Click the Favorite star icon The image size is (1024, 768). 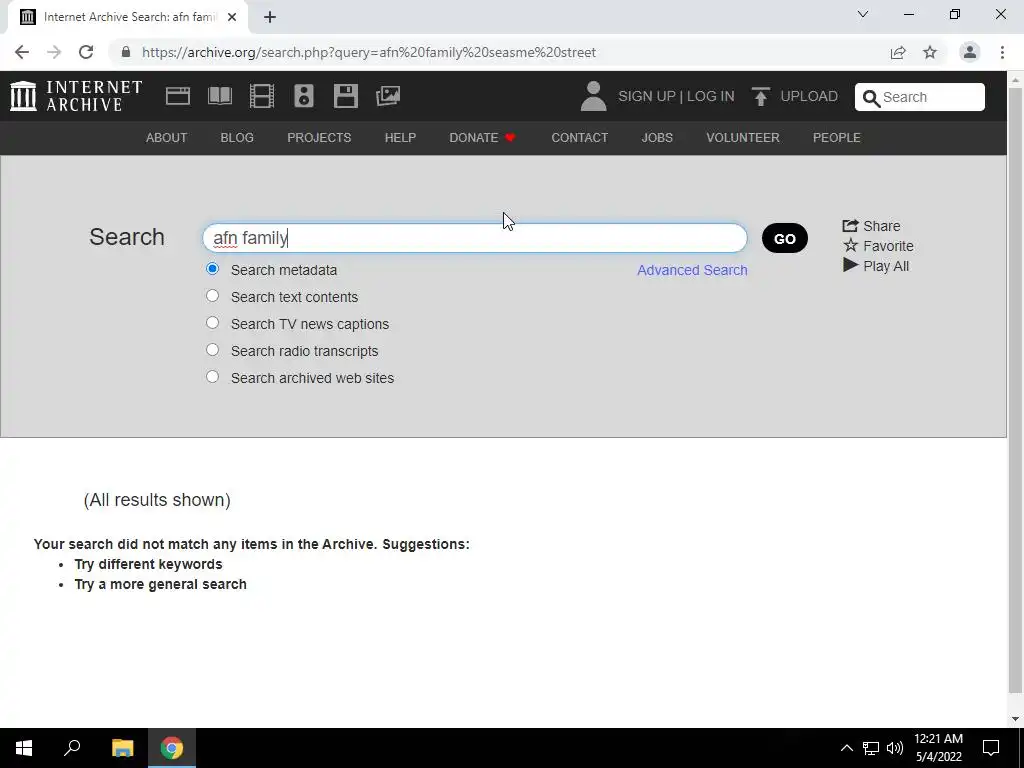[850, 246]
